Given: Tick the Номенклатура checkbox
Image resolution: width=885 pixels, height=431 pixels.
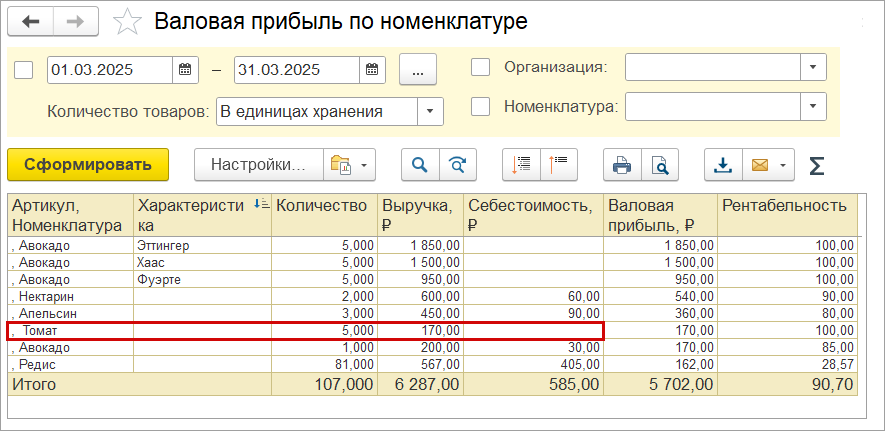Looking at the screenshot, I should point(480,105).
